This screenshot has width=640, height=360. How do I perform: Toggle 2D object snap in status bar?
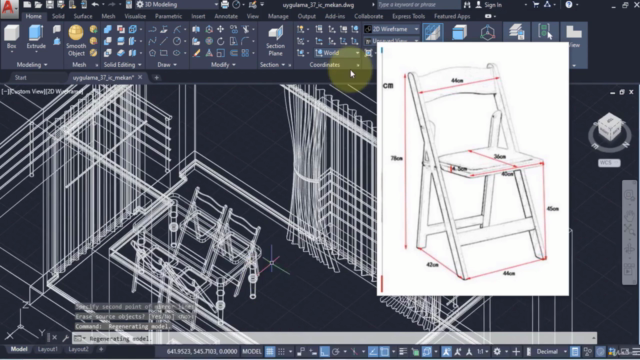pyautogui.click(x=384, y=351)
